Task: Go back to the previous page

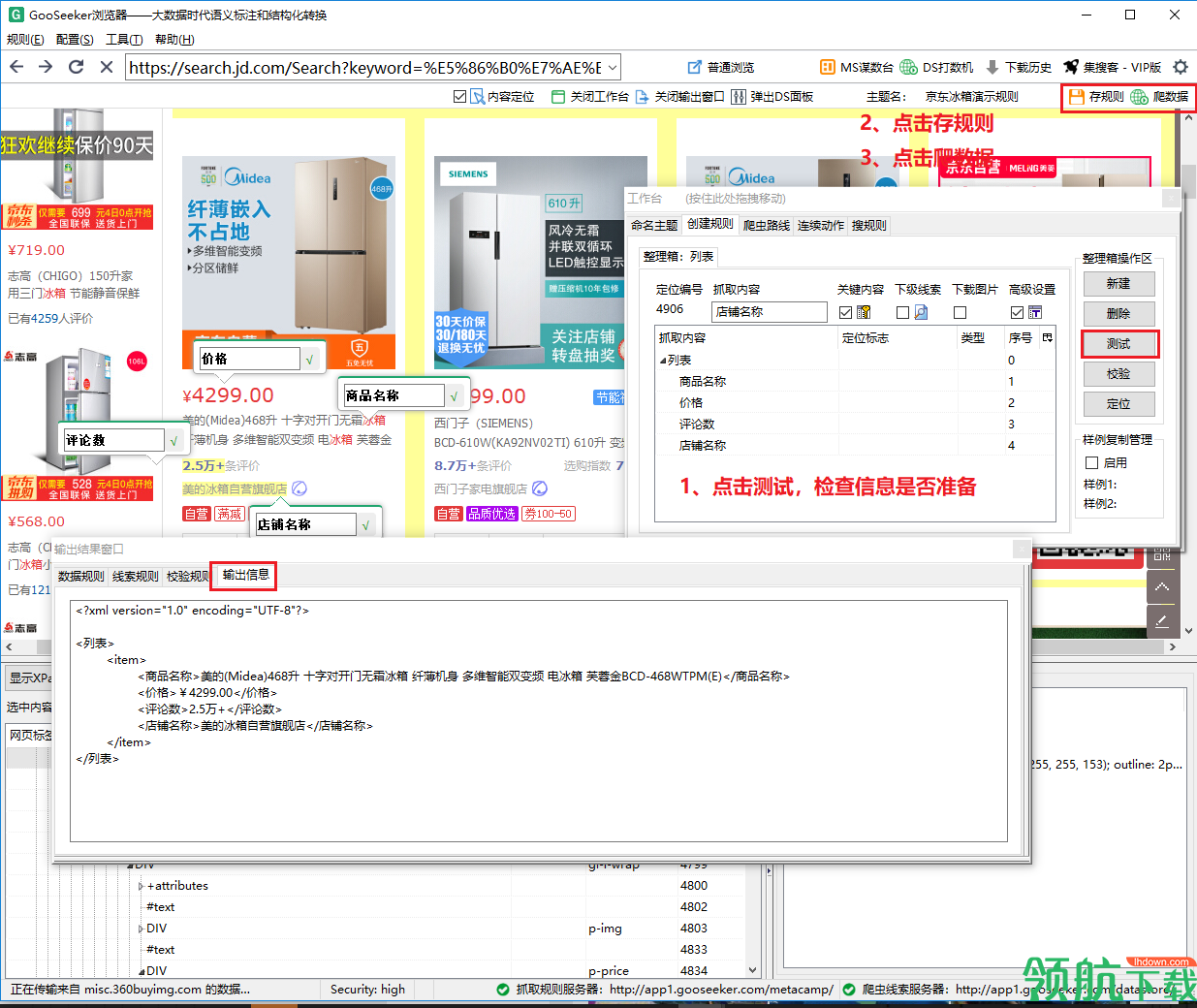Action: pyautogui.click(x=16, y=67)
